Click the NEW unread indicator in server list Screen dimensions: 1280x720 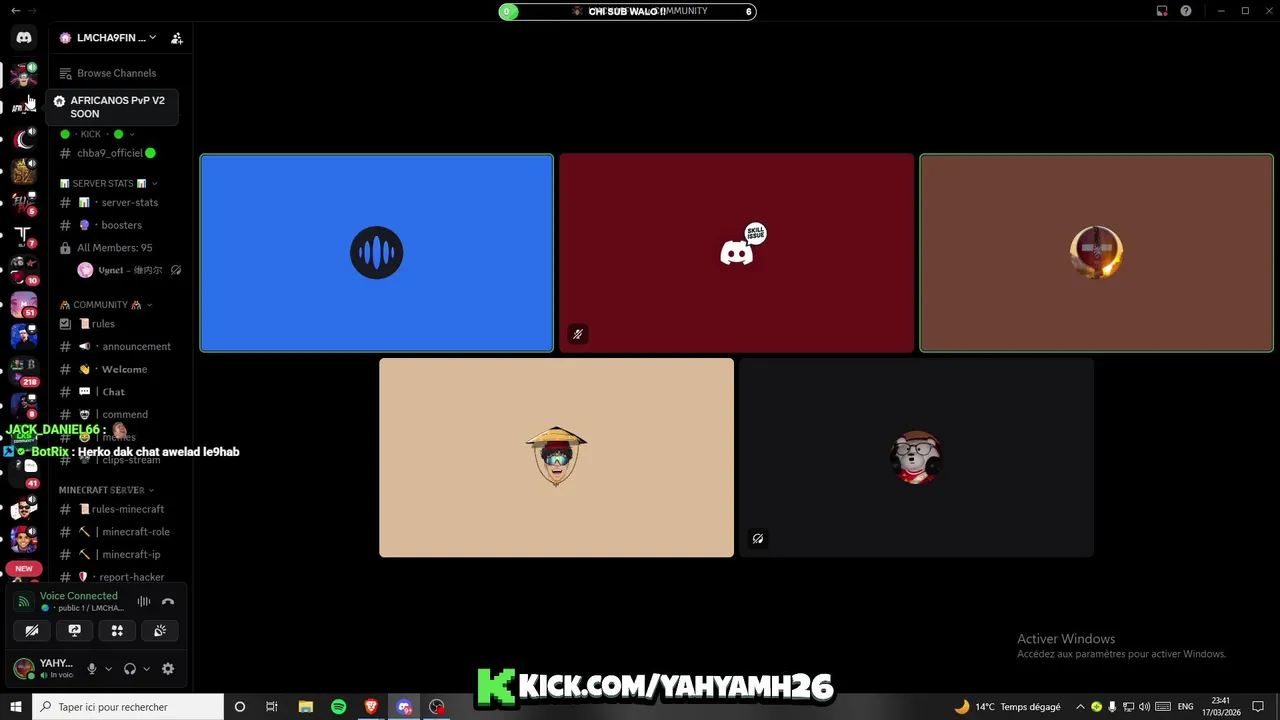tap(24, 568)
